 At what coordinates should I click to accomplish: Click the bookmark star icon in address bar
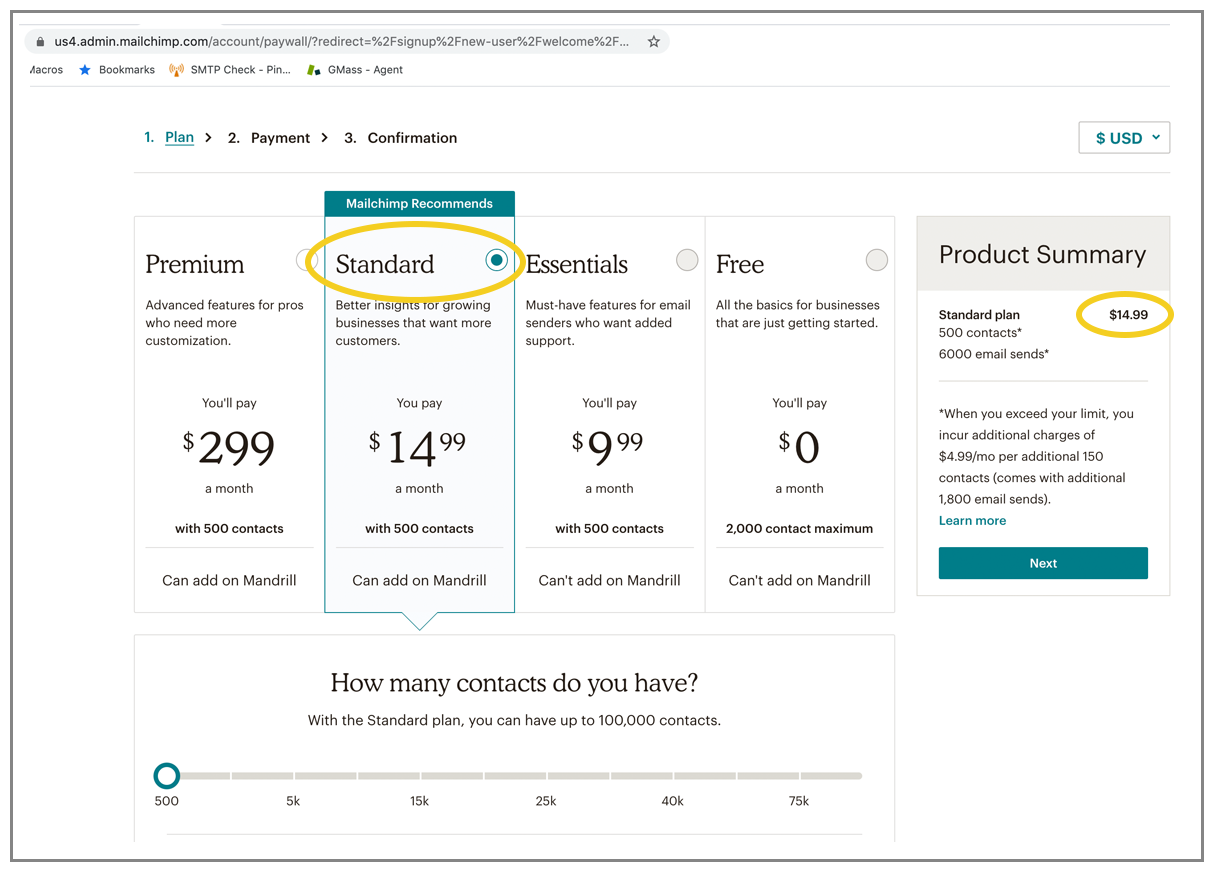(x=654, y=42)
